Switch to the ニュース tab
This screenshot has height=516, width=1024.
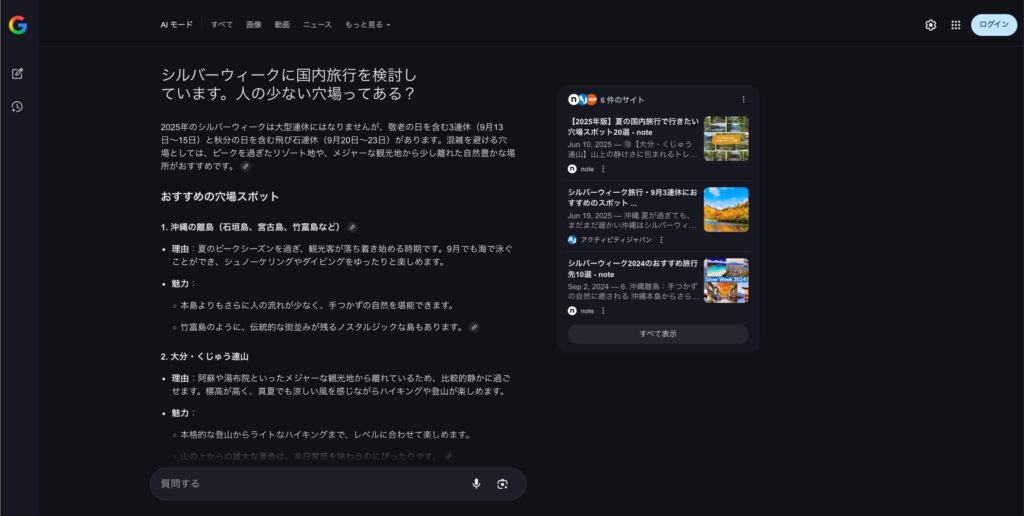pyautogui.click(x=317, y=24)
